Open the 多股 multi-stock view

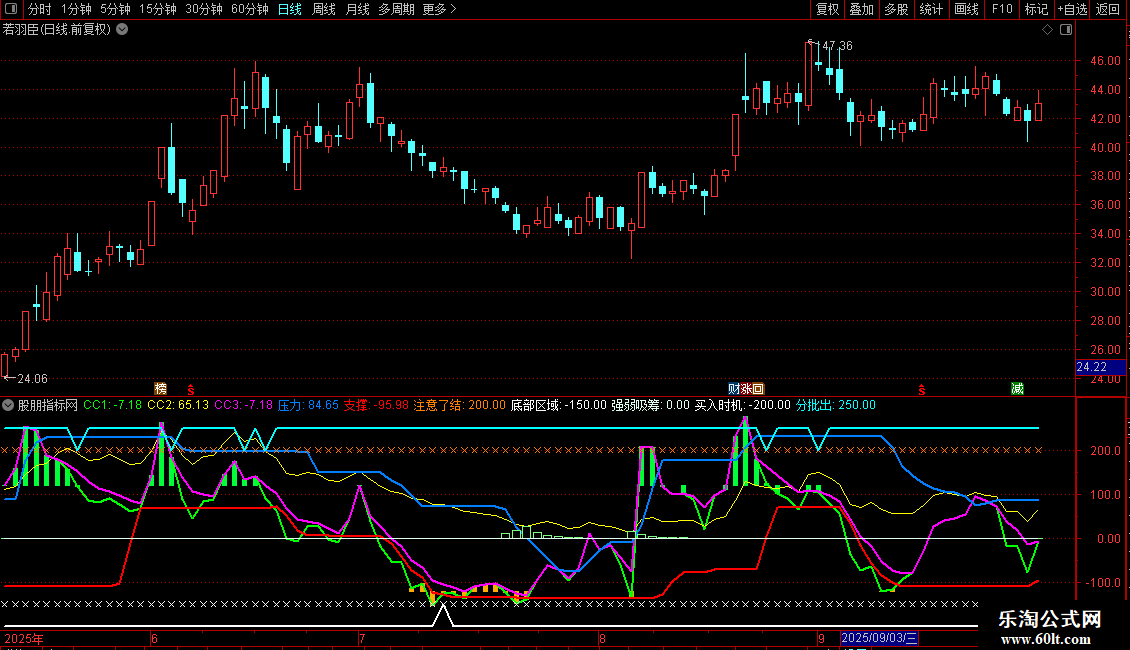(x=896, y=9)
